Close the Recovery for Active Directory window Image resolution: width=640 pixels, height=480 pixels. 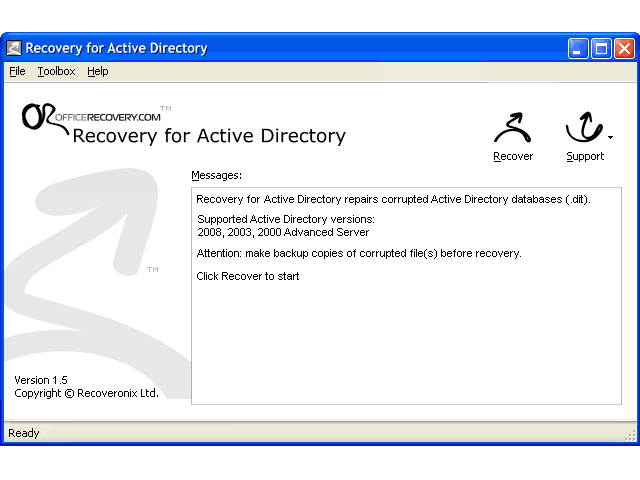[x=624, y=49]
